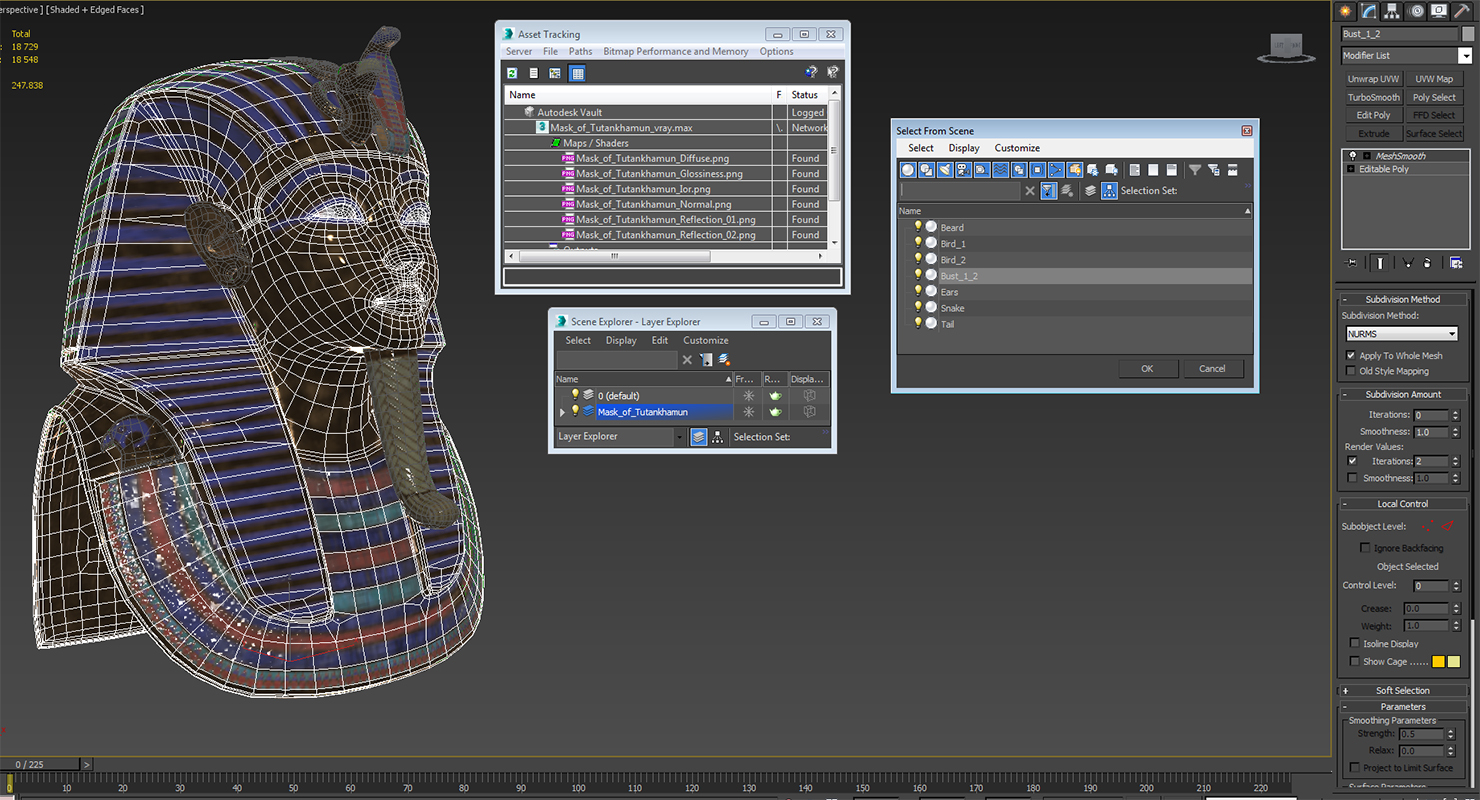1480x800 pixels.
Task: Click Create New Layer icon in Layer Explorer
Action: (x=724, y=360)
